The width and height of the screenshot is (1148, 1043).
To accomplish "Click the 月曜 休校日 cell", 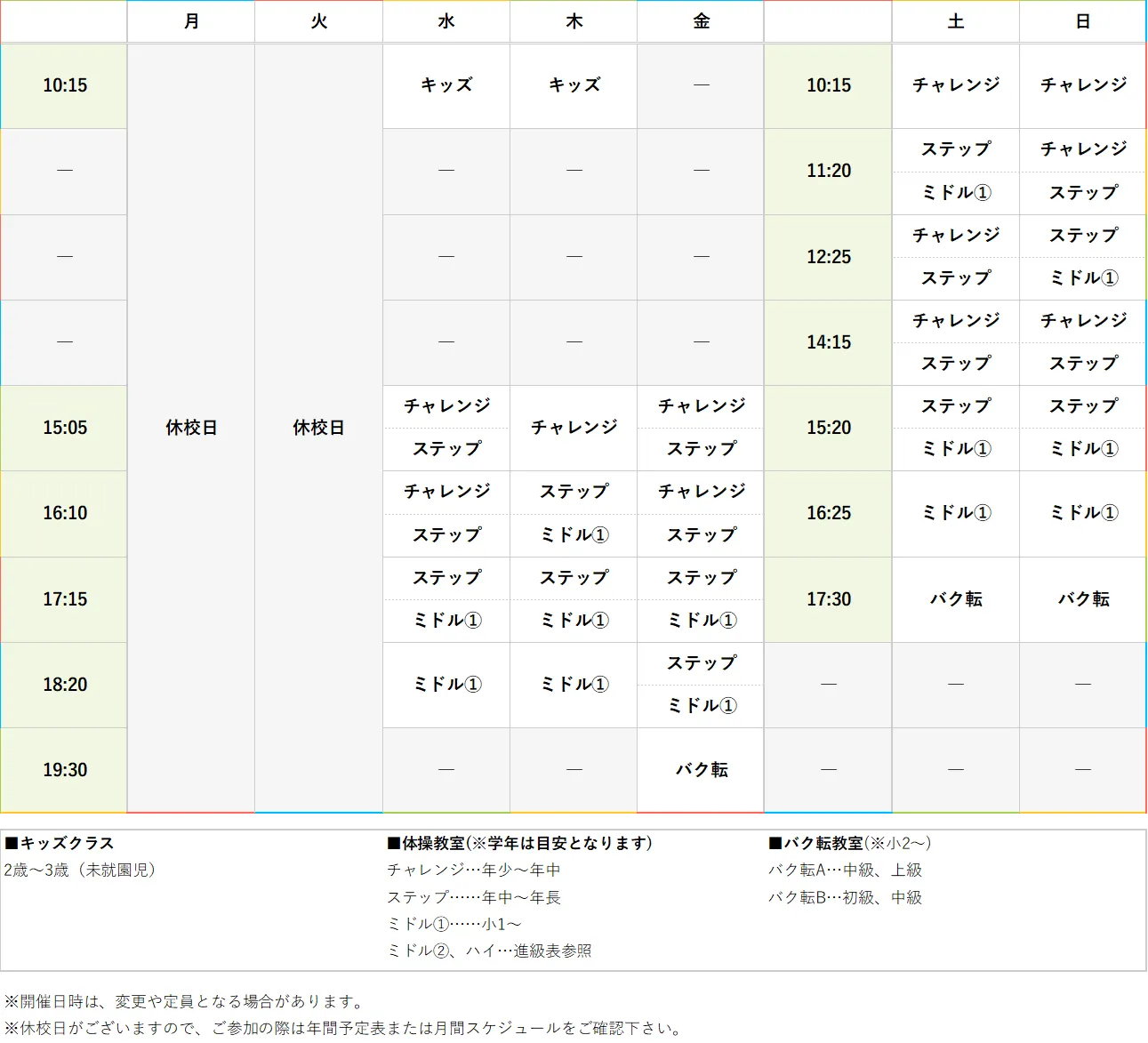I will 190,428.
